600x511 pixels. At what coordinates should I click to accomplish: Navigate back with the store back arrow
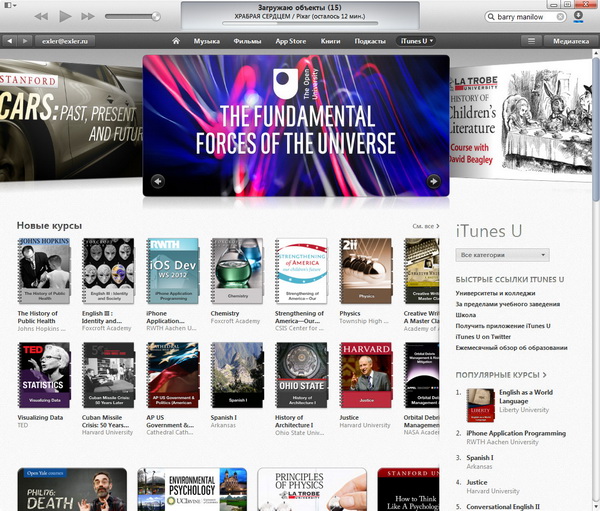click(x=9, y=41)
